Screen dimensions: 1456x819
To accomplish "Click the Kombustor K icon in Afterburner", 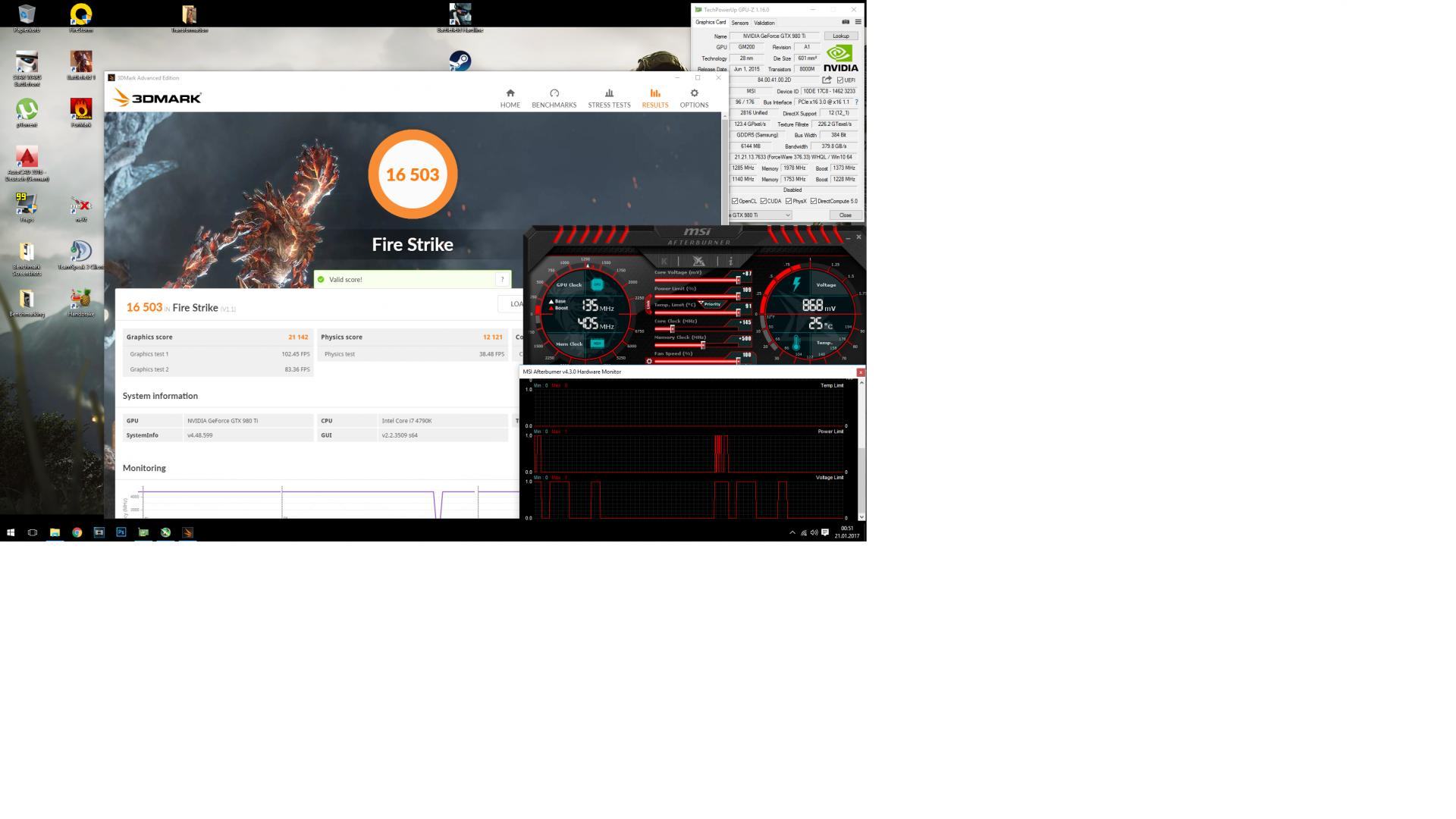I will pyautogui.click(x=664, y=261).
